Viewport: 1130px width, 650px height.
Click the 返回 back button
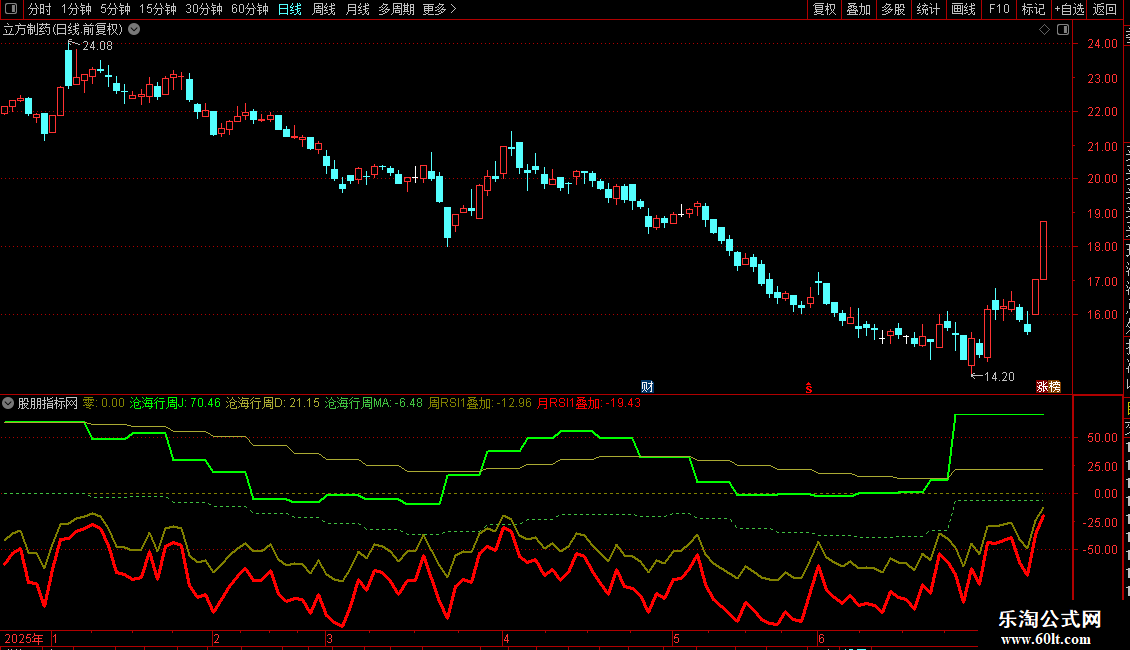click(x=1104, y=9)
